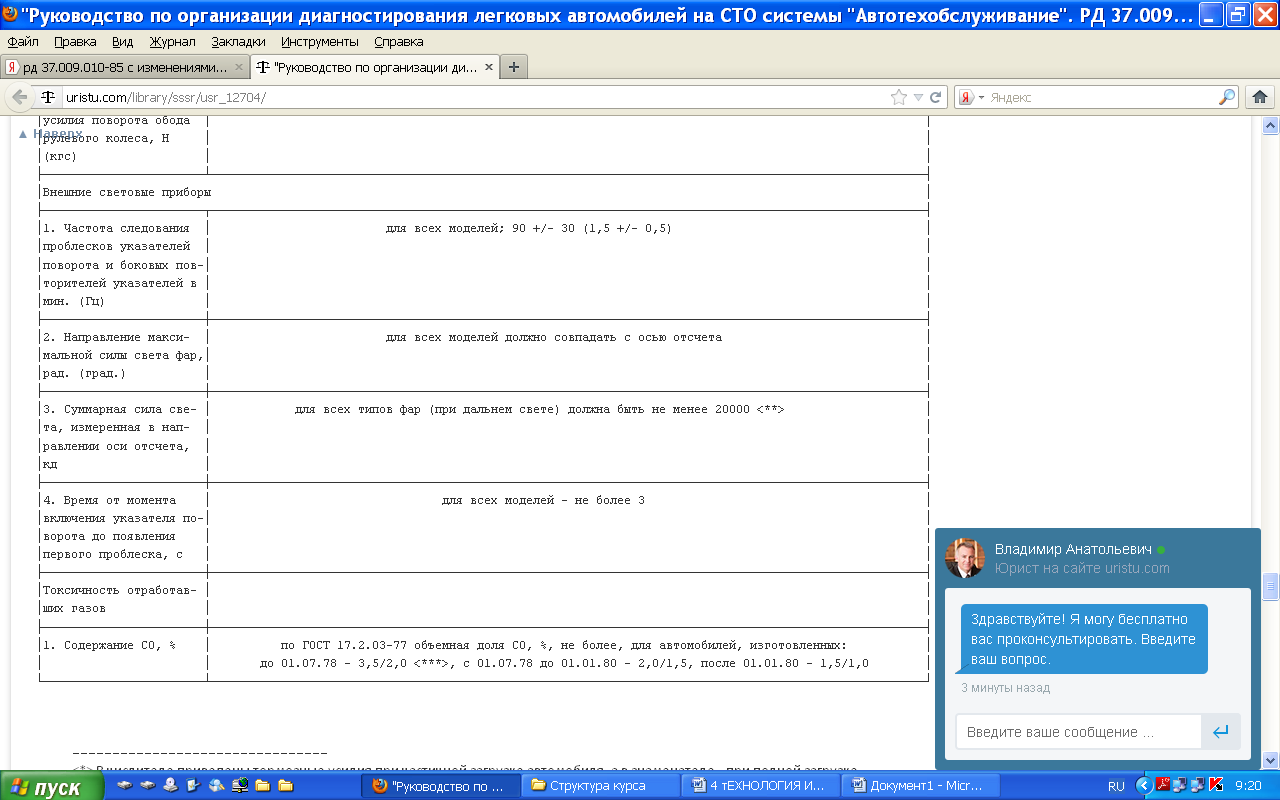This screenshot has height=800, width=1280.
Task: Click the 'Введите ваше сообщение' chat input
Action: click(x=1078, y=732)
